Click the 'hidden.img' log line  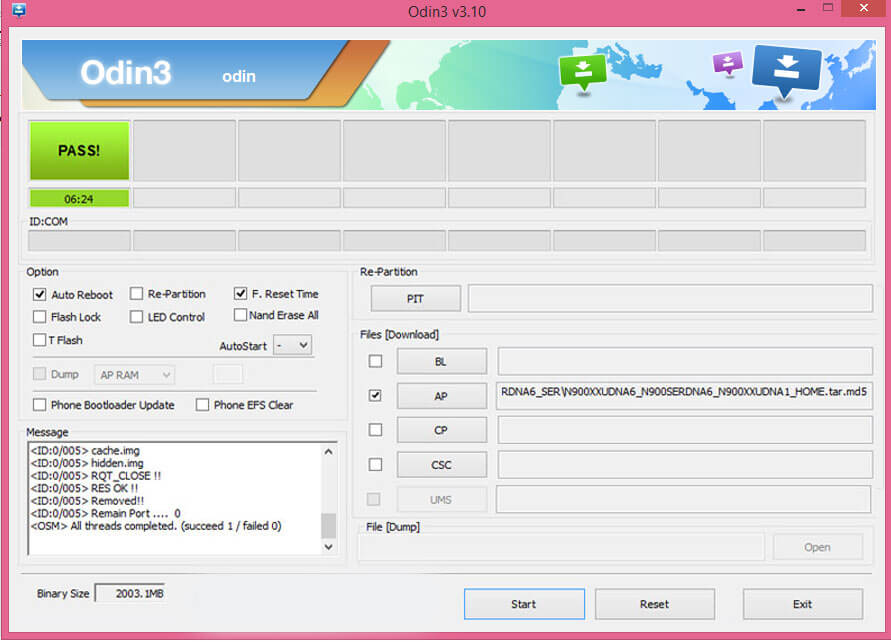pyautogui.click(x=87, y=463)
